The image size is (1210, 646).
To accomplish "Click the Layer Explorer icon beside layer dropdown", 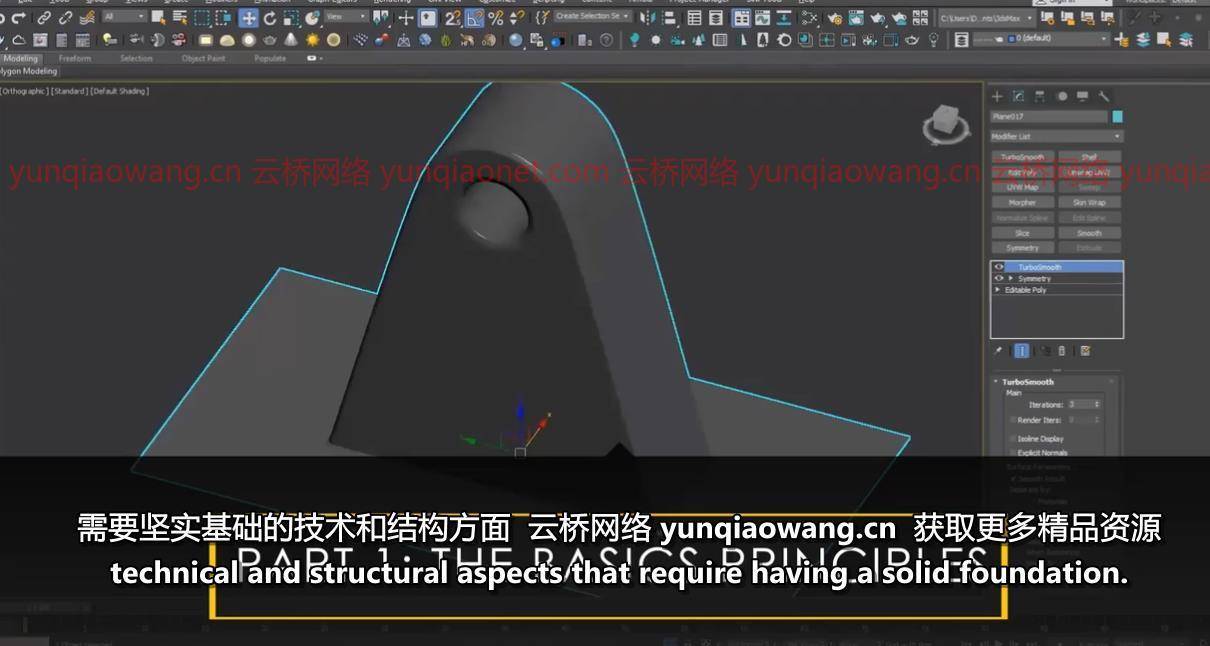I will (961, 39).
